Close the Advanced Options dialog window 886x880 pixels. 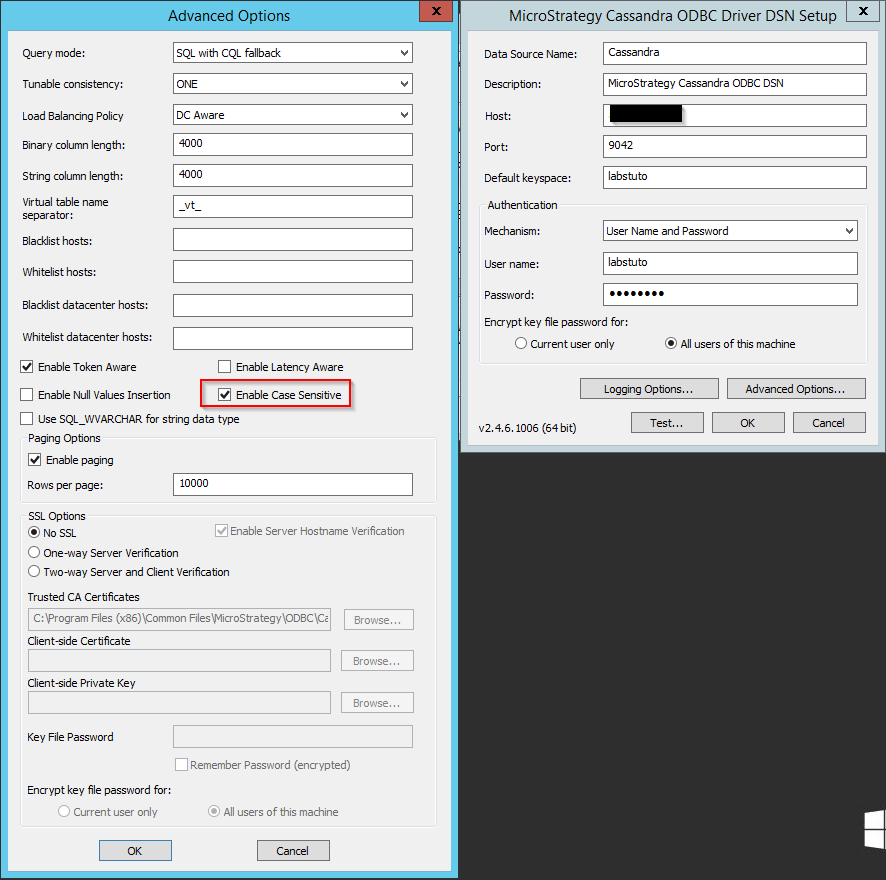click(x=432, y=12)
